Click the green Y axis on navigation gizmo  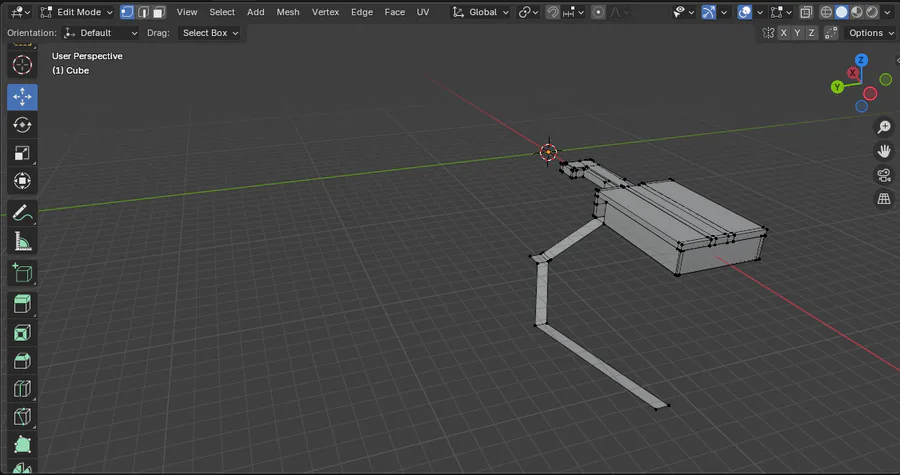tap(837, 87)
